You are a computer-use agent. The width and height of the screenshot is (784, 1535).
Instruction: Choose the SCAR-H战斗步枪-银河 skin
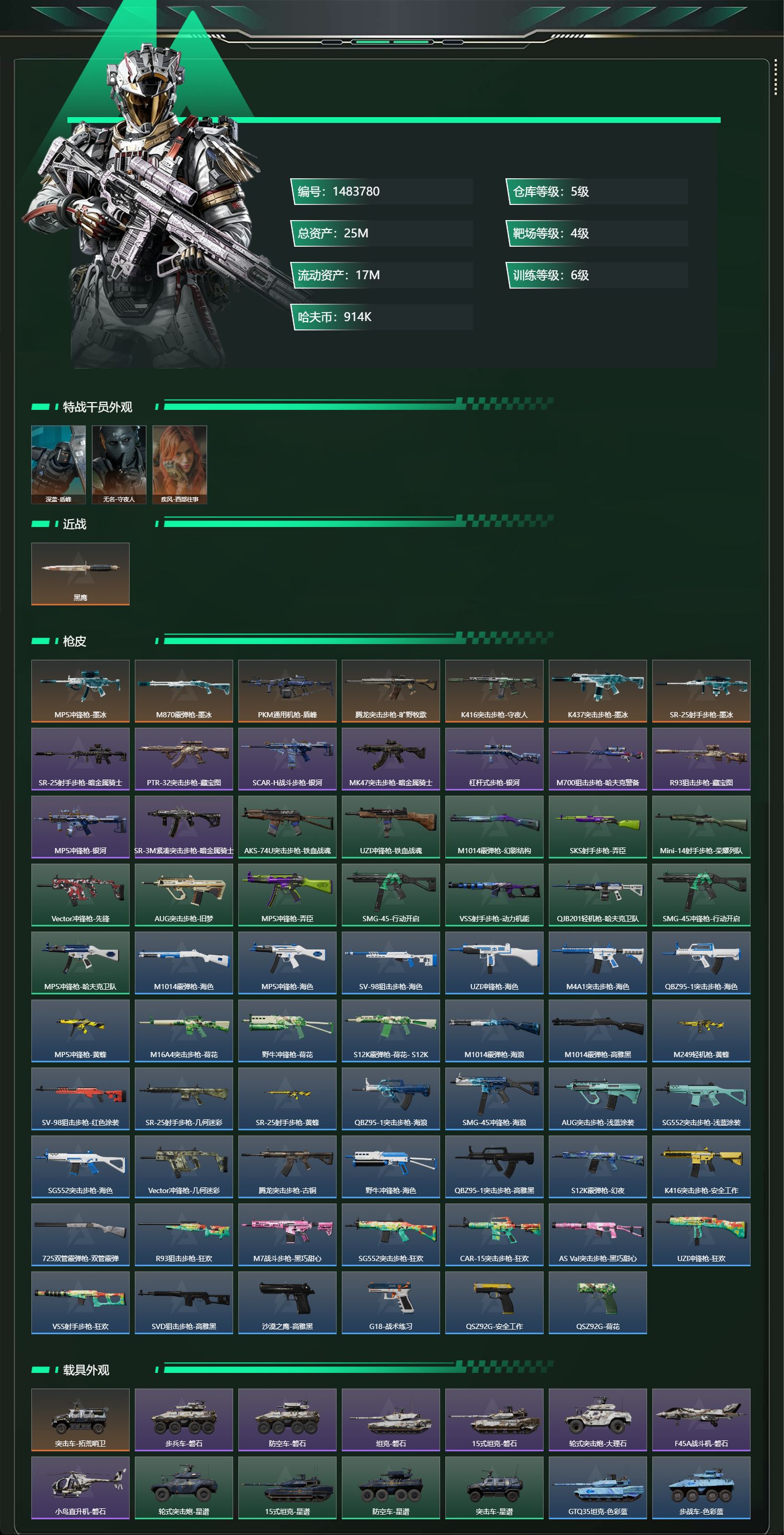pos(287,759)
